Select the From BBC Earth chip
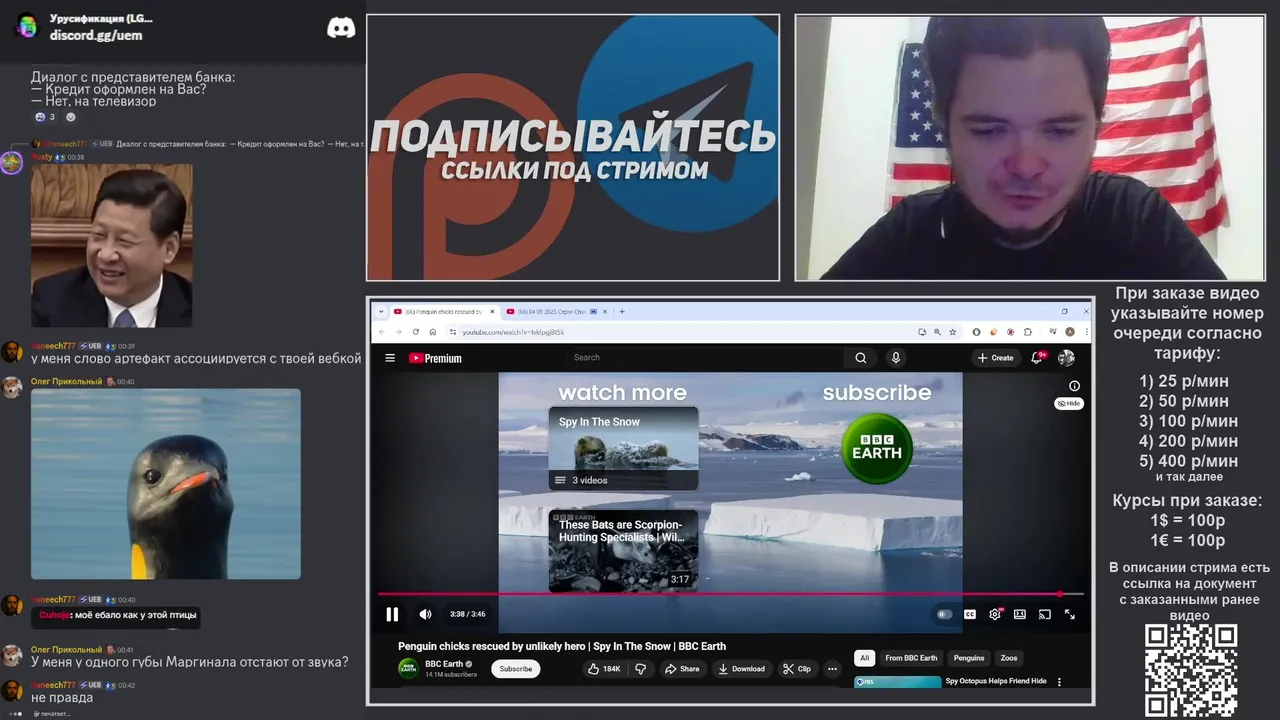Image resolution: width=1280 pixels, height=720 pixels. pos(911,658)
